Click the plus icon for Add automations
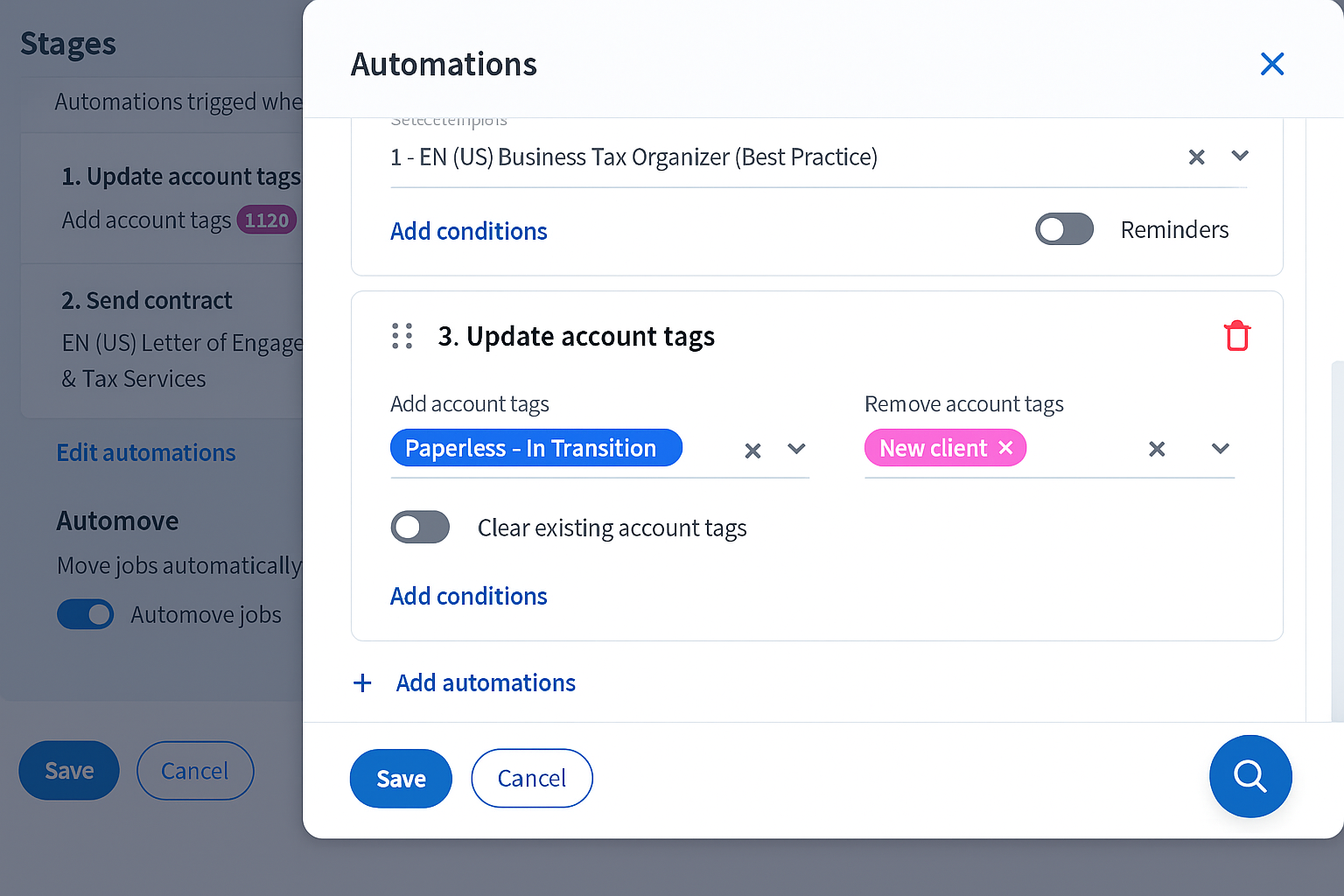The width and height of the screenshot is (1344, 896). 362,683
